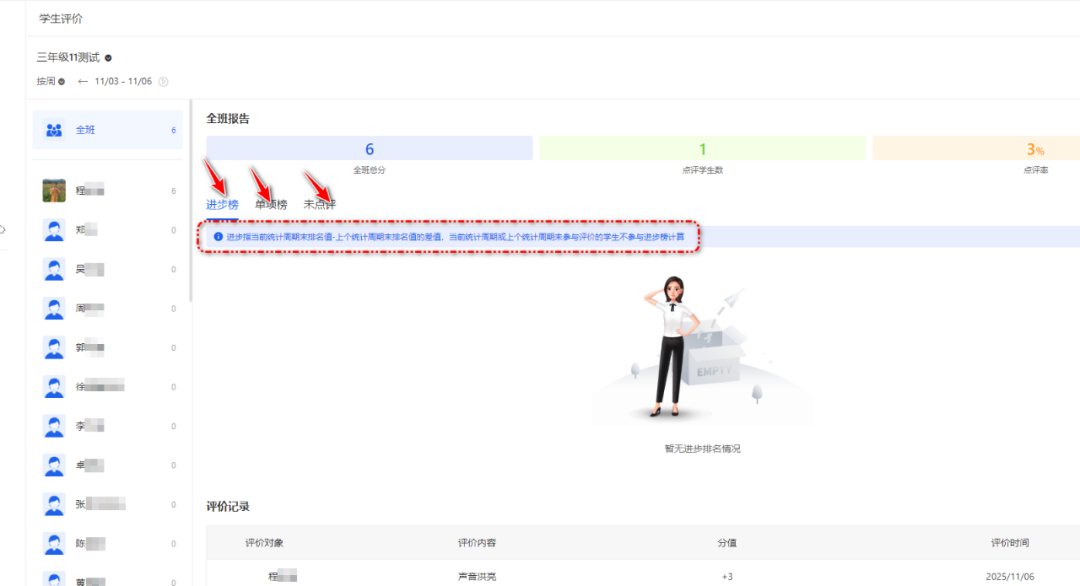Go to previous week with left arrow
This screenshot has width=1080, height=586.
(83, 81)
